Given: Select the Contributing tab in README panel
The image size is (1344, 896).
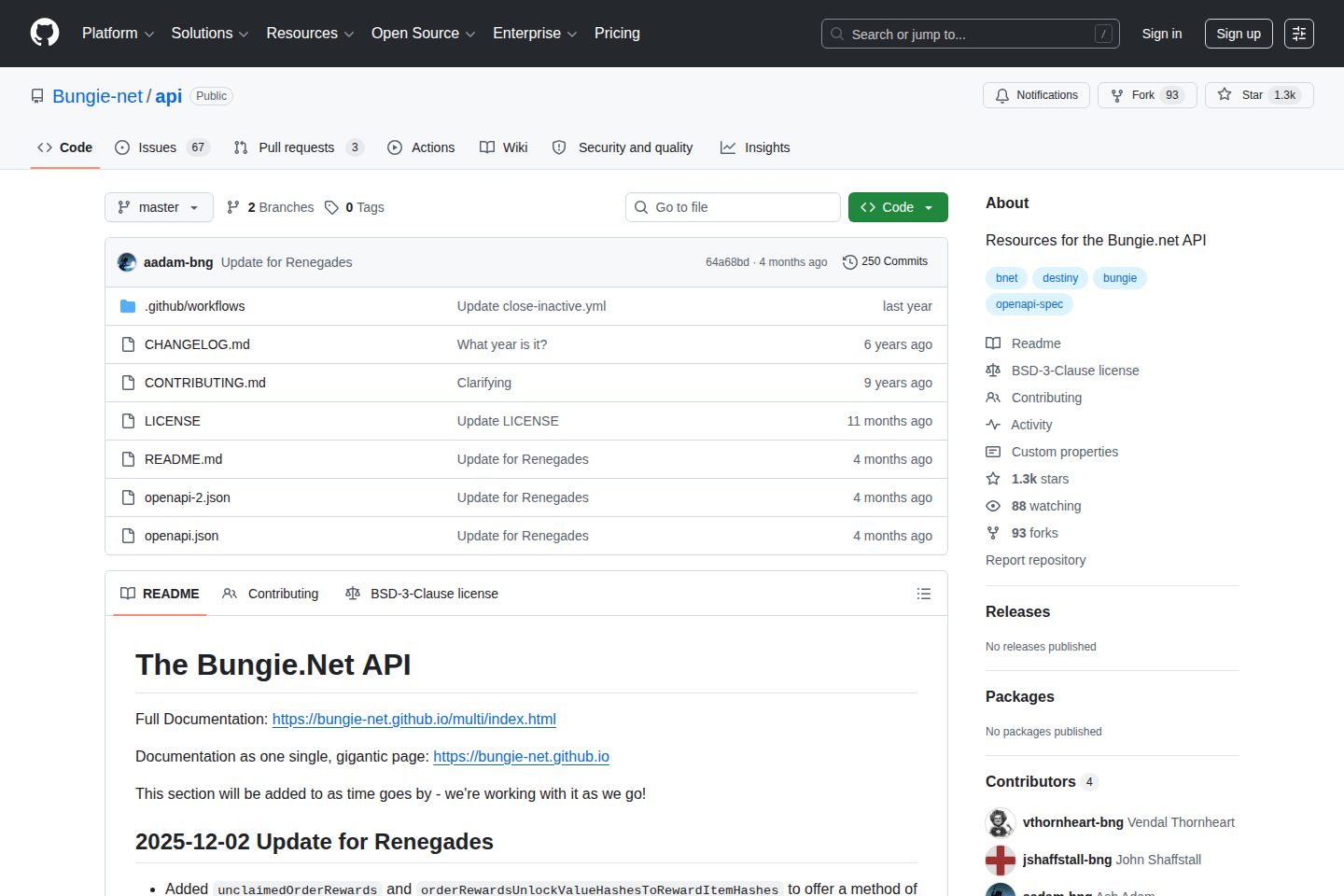Looking at the screenshot, I should [x=271, y=594].
